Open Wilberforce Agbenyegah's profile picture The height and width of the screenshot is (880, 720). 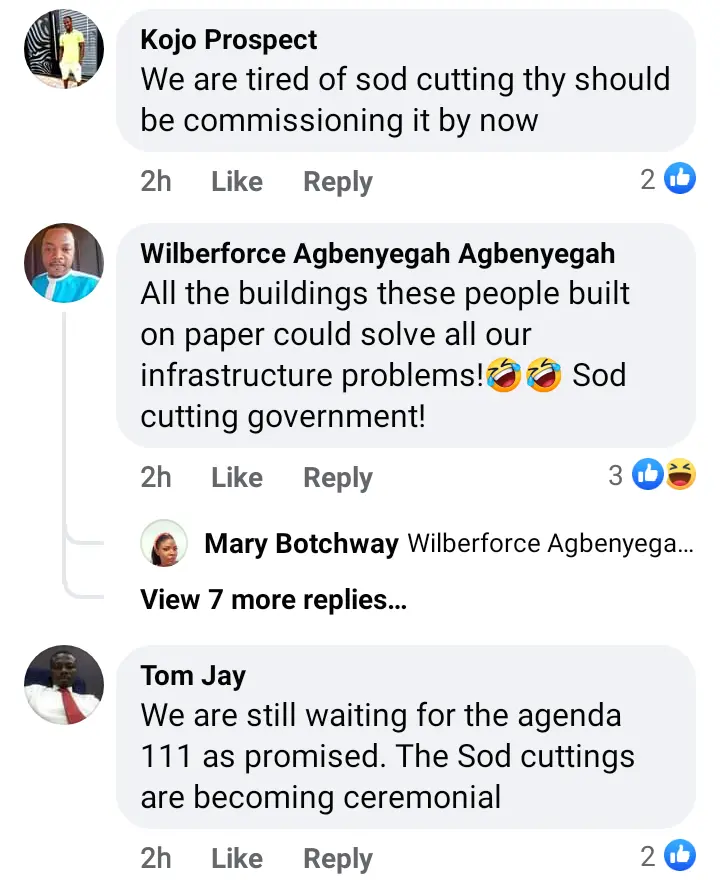click(x=64, y=263)
